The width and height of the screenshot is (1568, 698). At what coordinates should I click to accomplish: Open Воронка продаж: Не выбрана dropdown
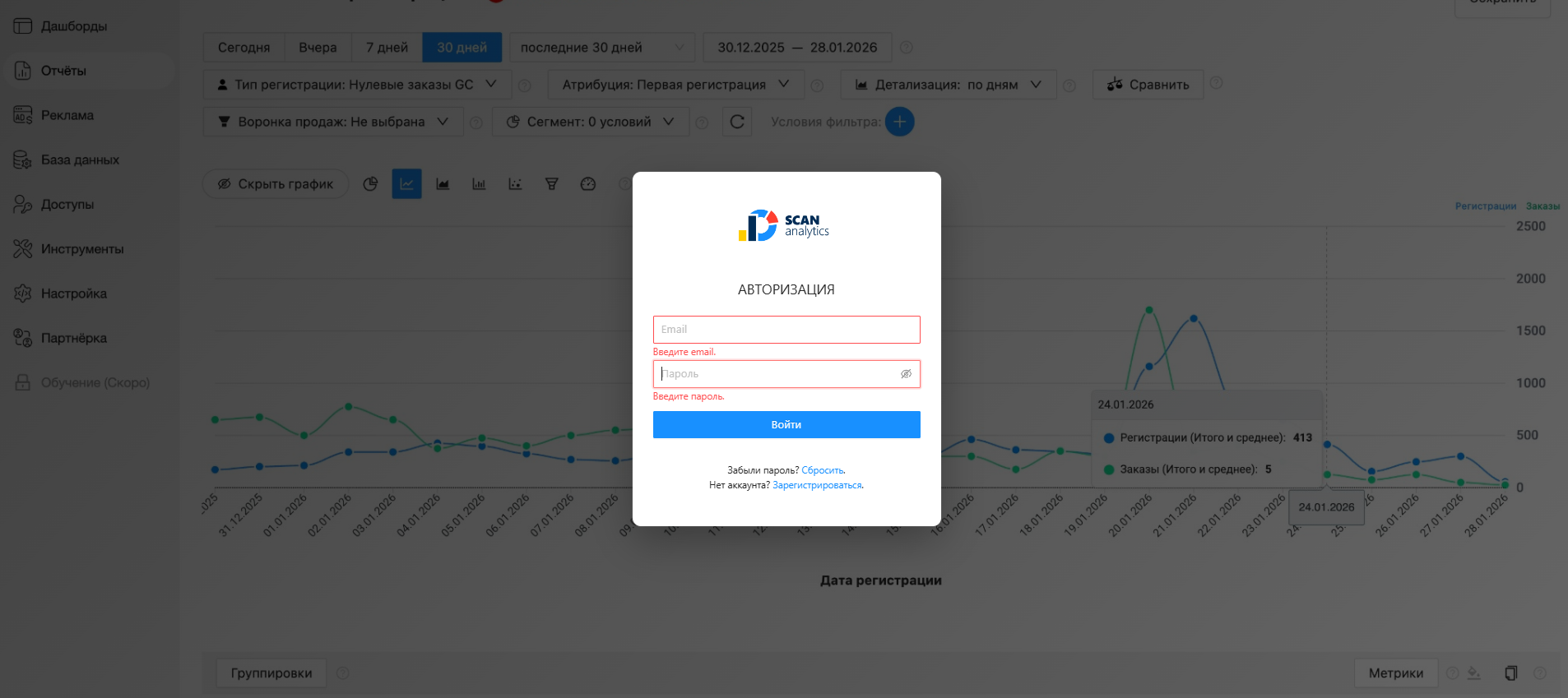333,122
